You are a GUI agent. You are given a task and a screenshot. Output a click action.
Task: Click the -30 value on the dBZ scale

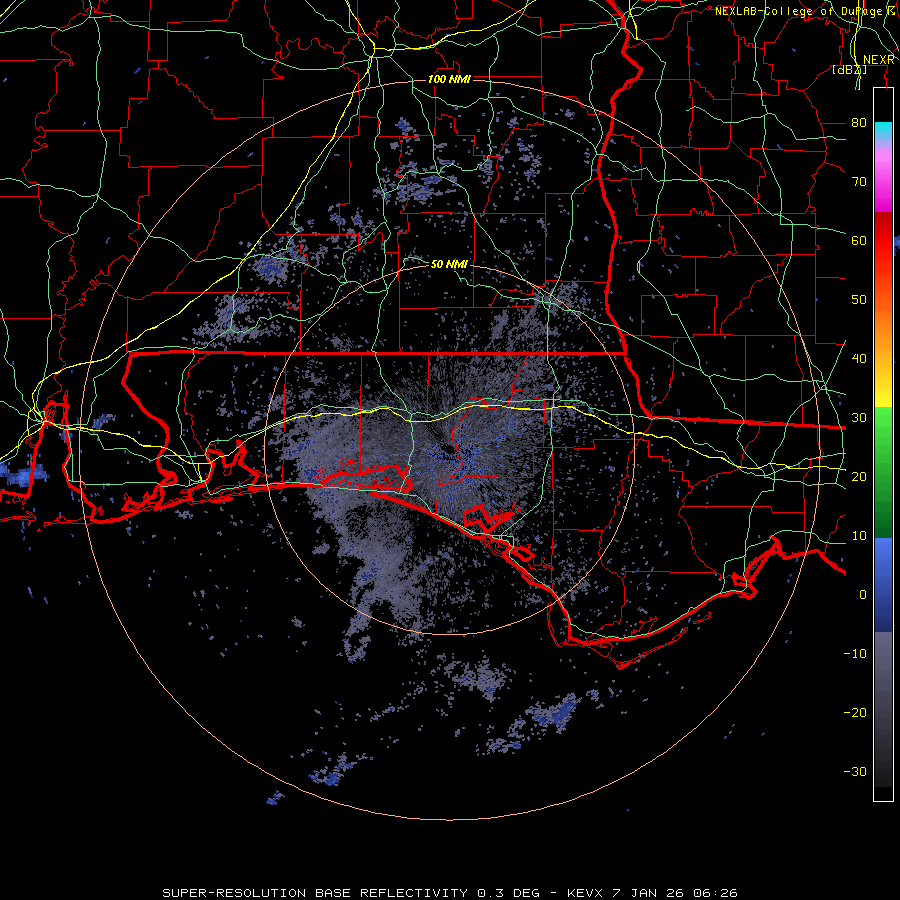855,771
